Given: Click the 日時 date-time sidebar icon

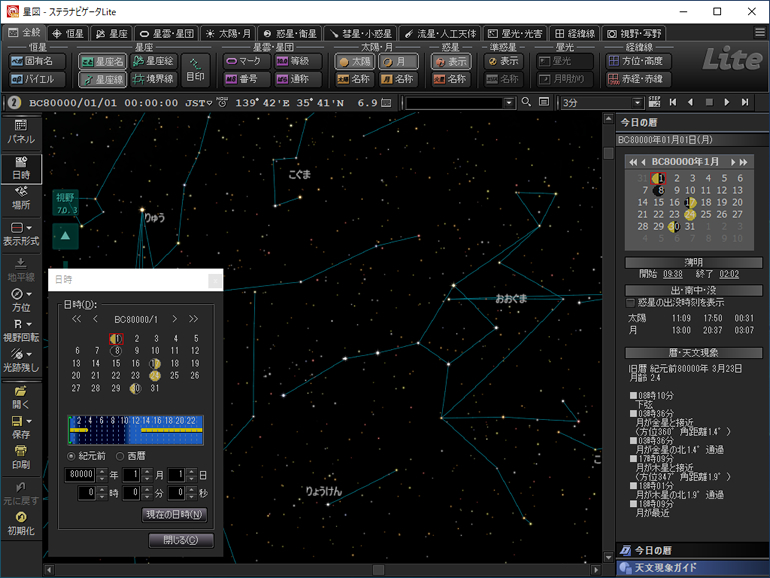Looking at the screenshot, I should point(21,168).
